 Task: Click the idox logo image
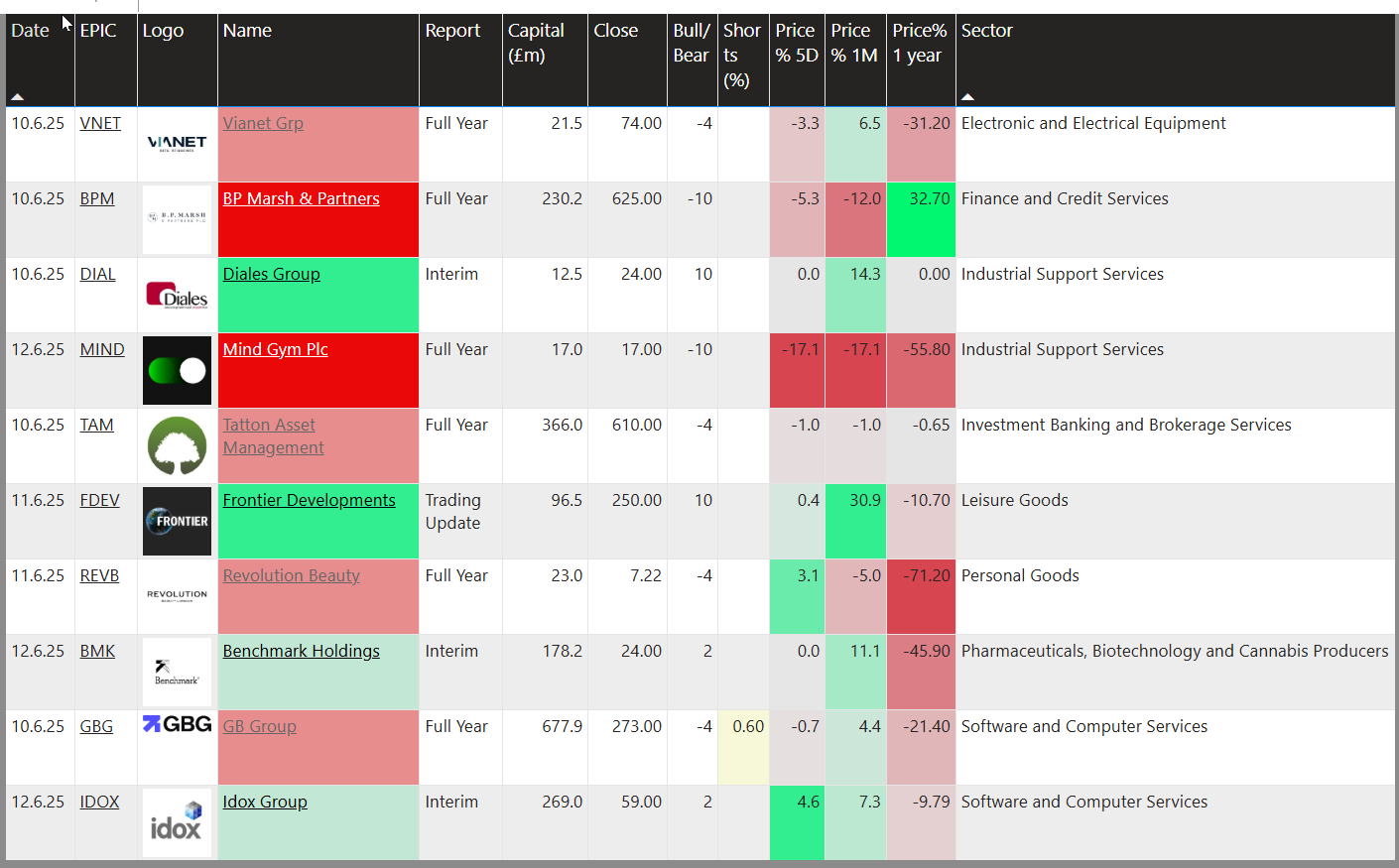pyautogui.click(x=177, y=822)
